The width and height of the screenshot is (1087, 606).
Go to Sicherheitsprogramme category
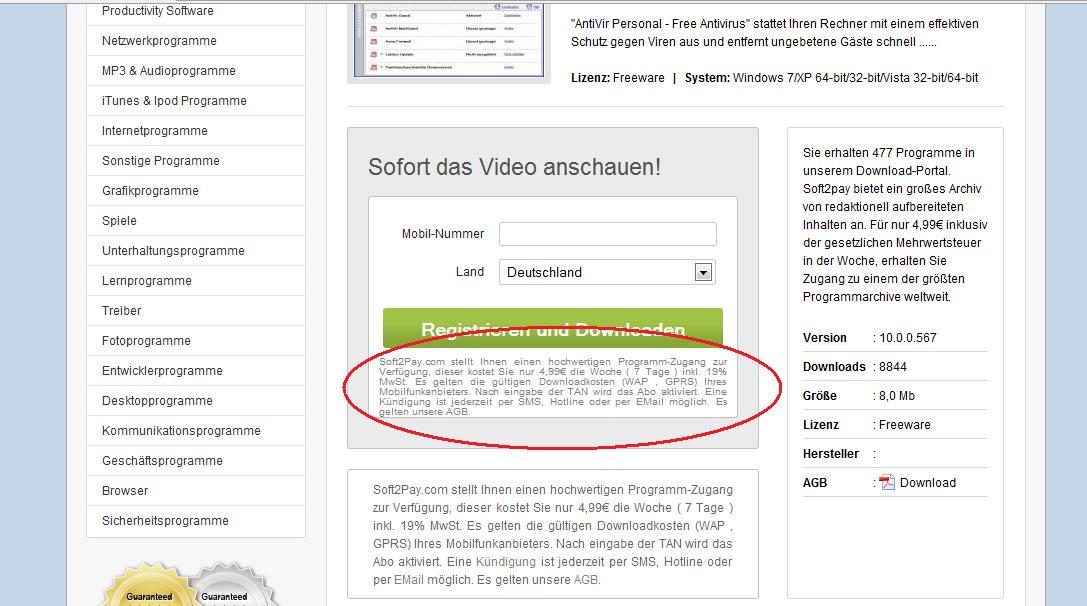coord(165,521)
